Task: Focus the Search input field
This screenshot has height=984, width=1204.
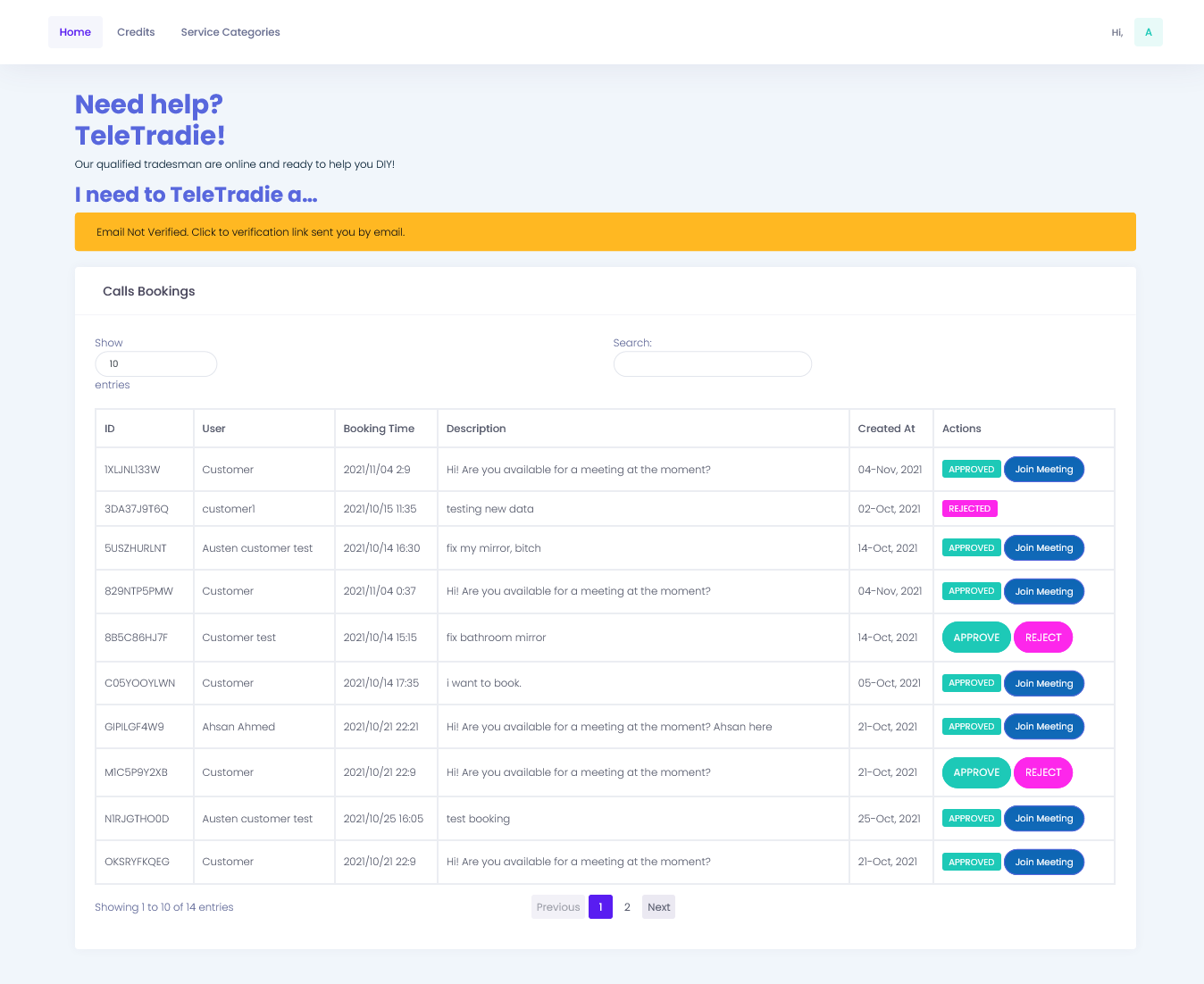Action: click(x=712, y=364)
